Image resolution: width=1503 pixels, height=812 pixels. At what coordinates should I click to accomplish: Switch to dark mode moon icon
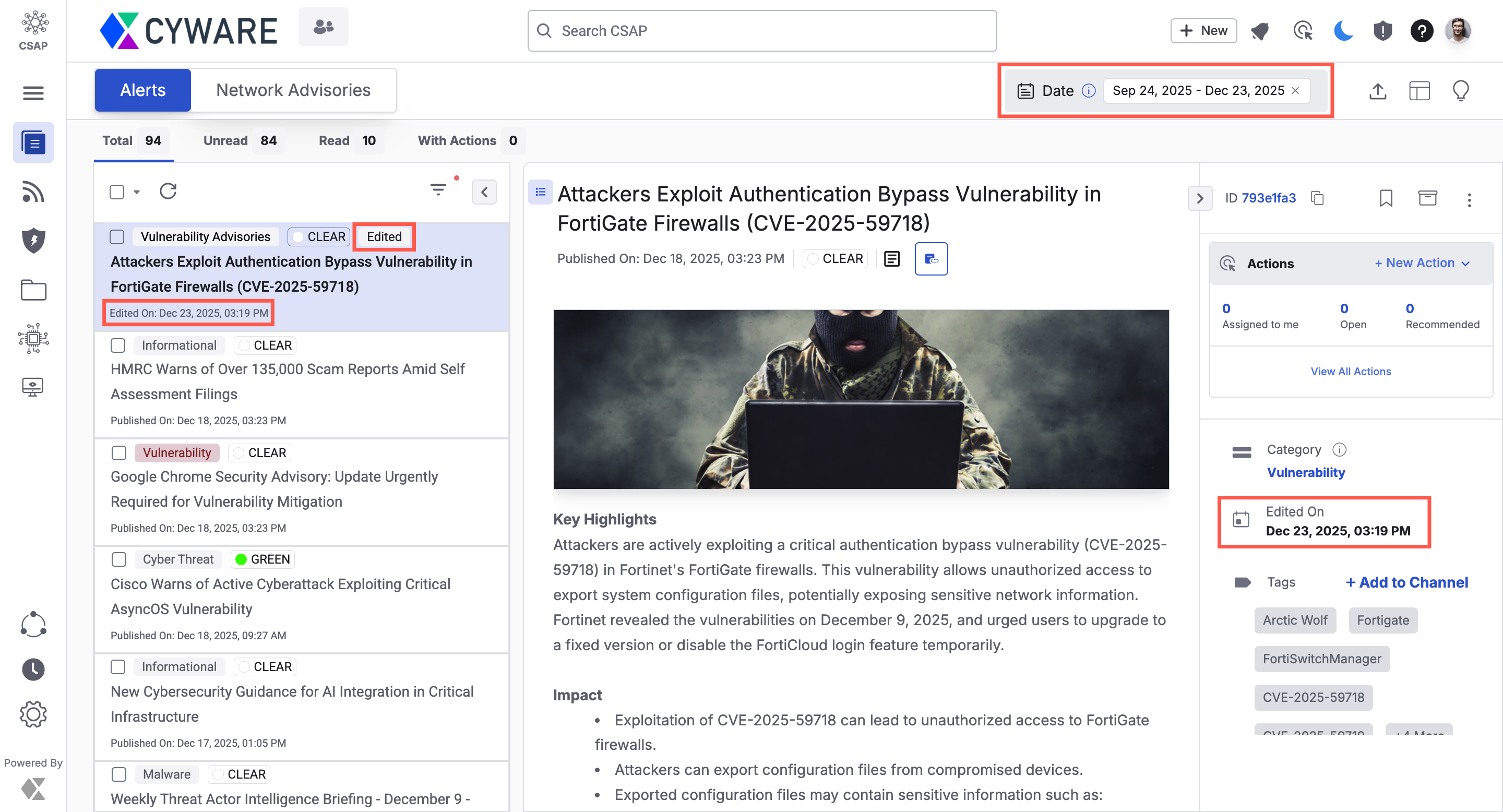(1343, 30)
